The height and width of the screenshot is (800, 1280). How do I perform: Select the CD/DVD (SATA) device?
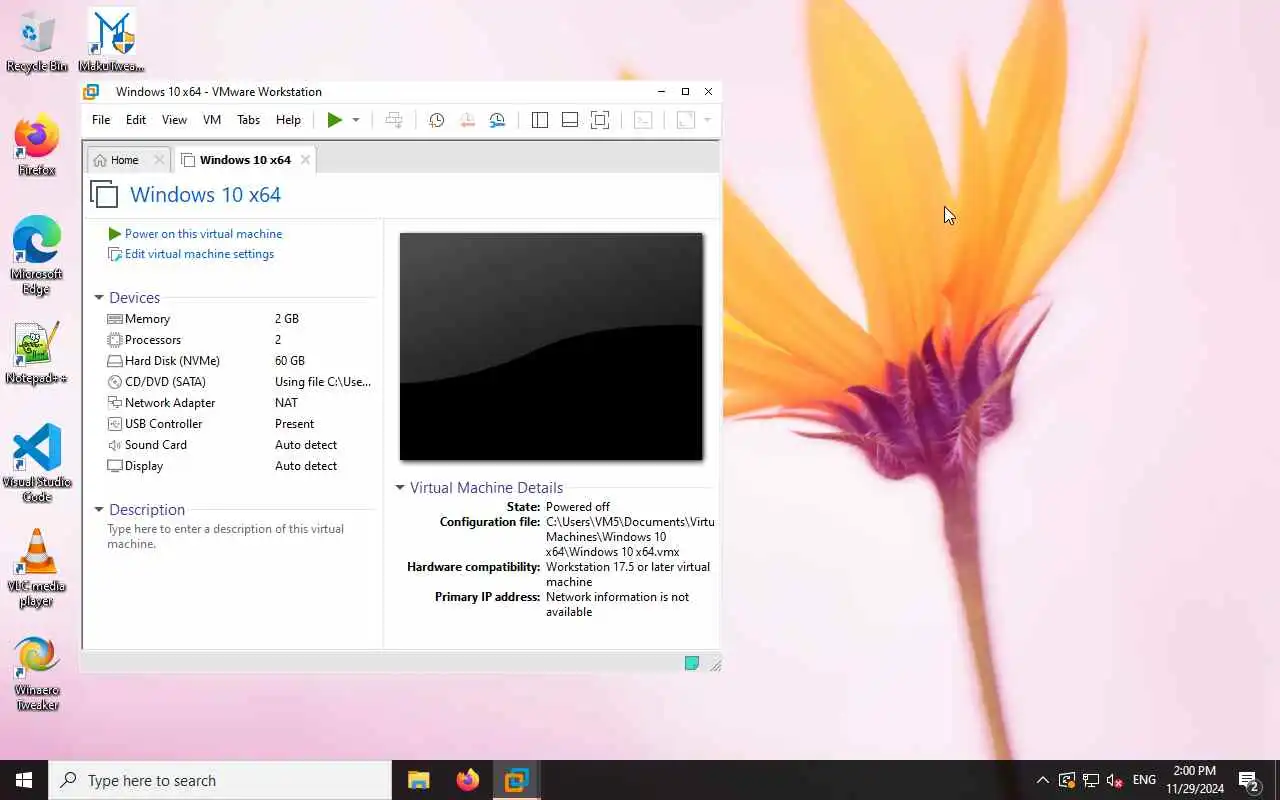pyautogui.click(x=239, y=382)
